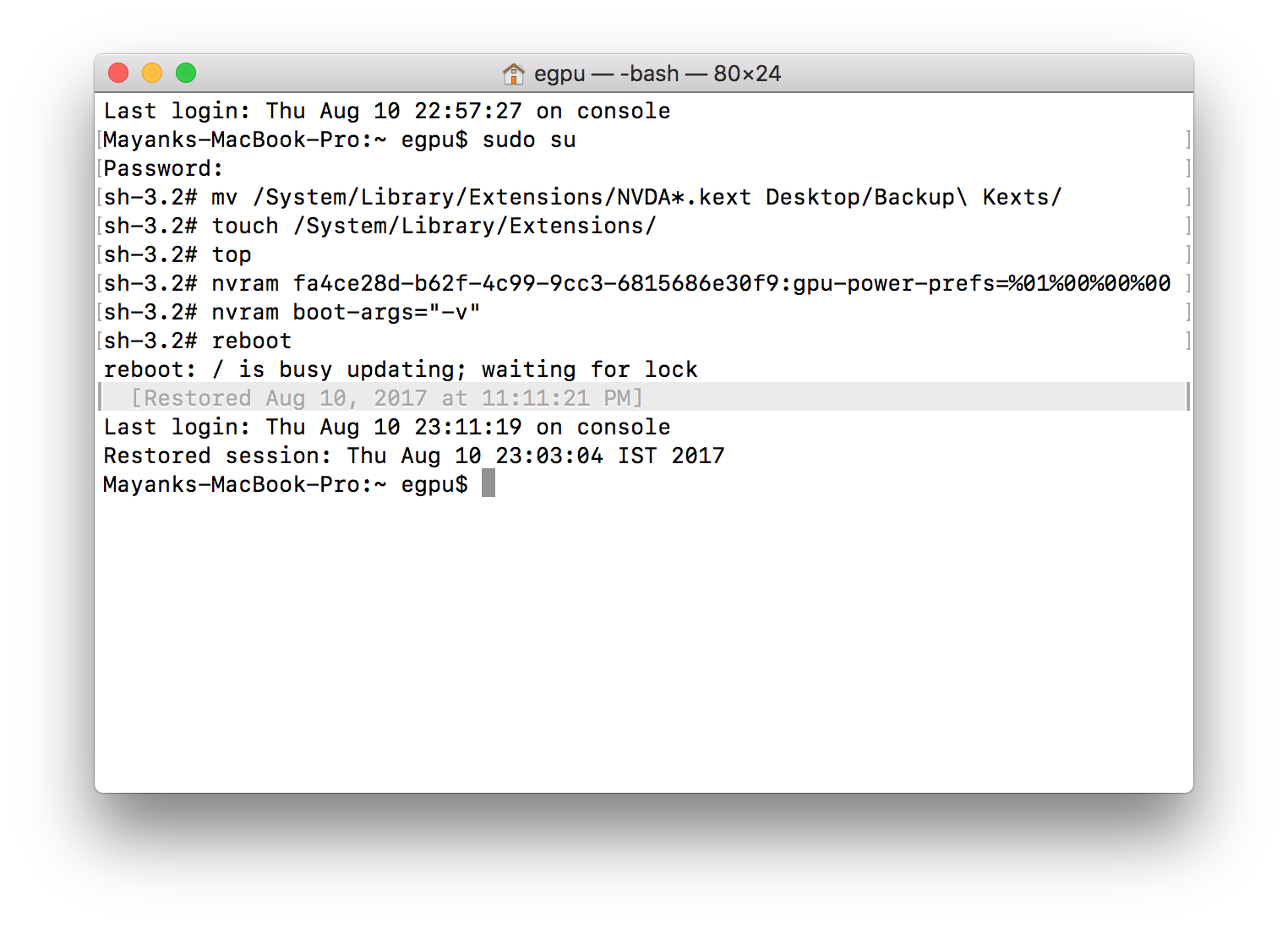Click the block cursor at the egpu$ prompt

(488, 483)
